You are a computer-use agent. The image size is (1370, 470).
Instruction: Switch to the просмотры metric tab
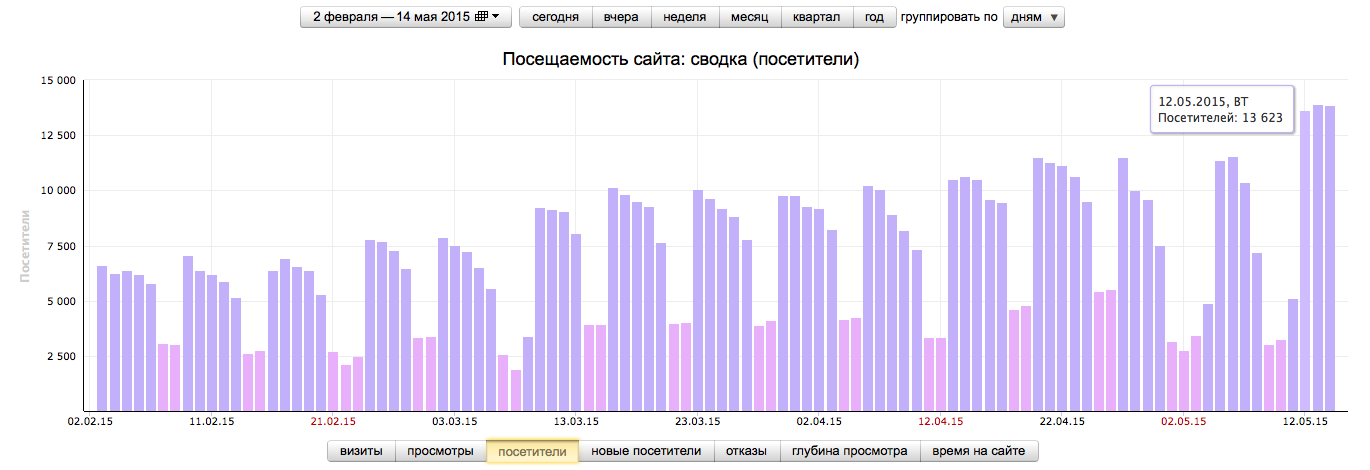coord(440,451)
